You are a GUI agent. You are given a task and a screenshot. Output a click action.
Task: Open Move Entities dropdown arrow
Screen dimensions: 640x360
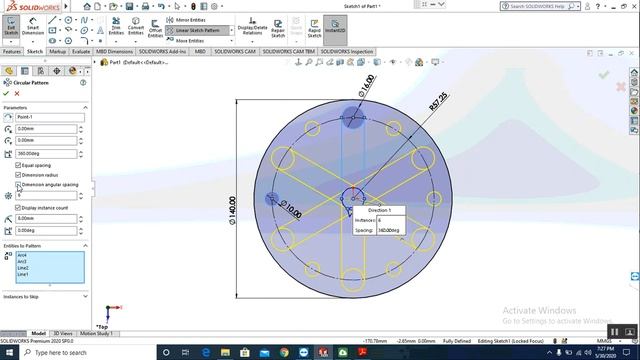231,40
